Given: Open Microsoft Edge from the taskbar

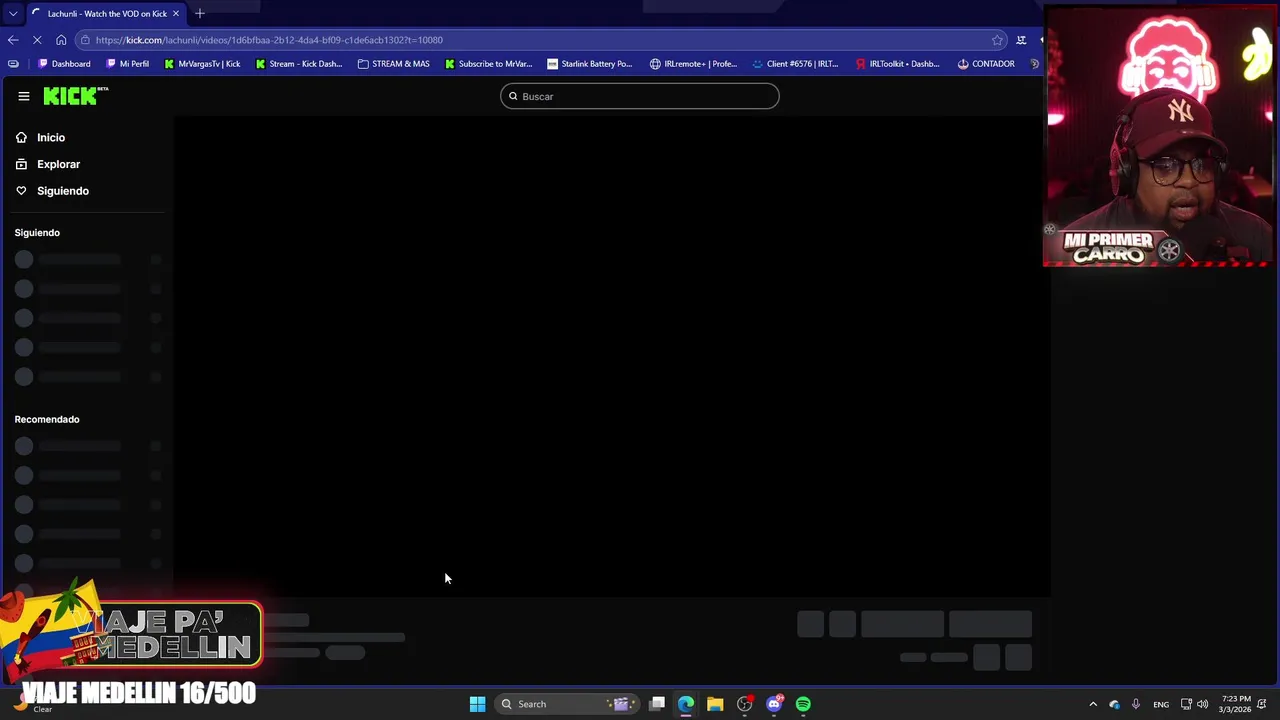Looking at the screenshot, I should (x=686, y=704).
